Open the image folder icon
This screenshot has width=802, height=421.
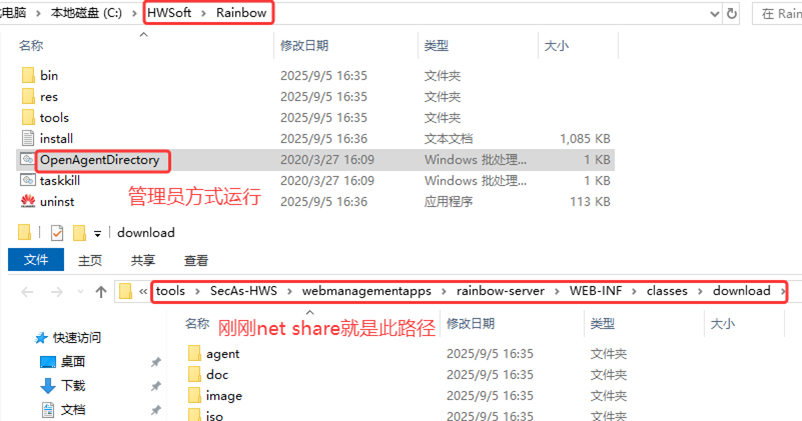[x=194, y=395]
